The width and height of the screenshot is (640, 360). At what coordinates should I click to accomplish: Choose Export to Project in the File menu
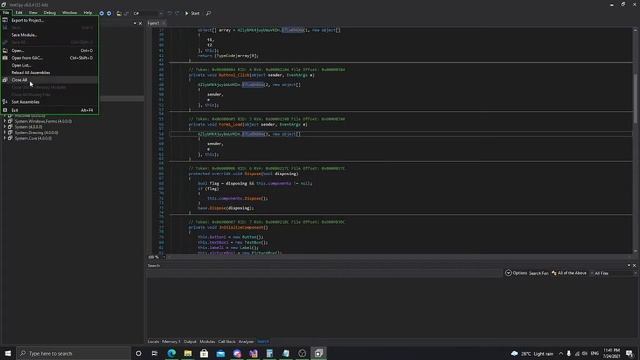49,20
